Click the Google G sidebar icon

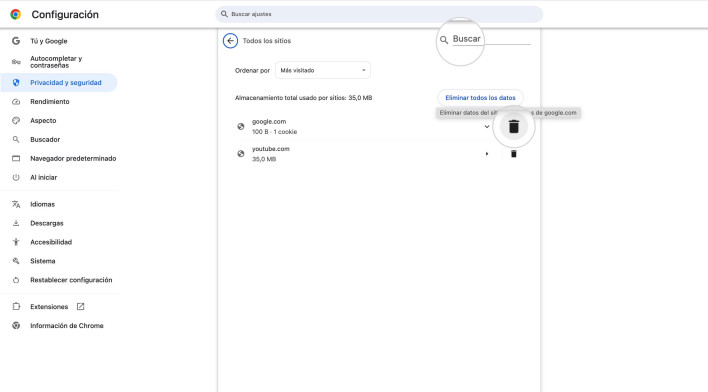pos(16,41)
